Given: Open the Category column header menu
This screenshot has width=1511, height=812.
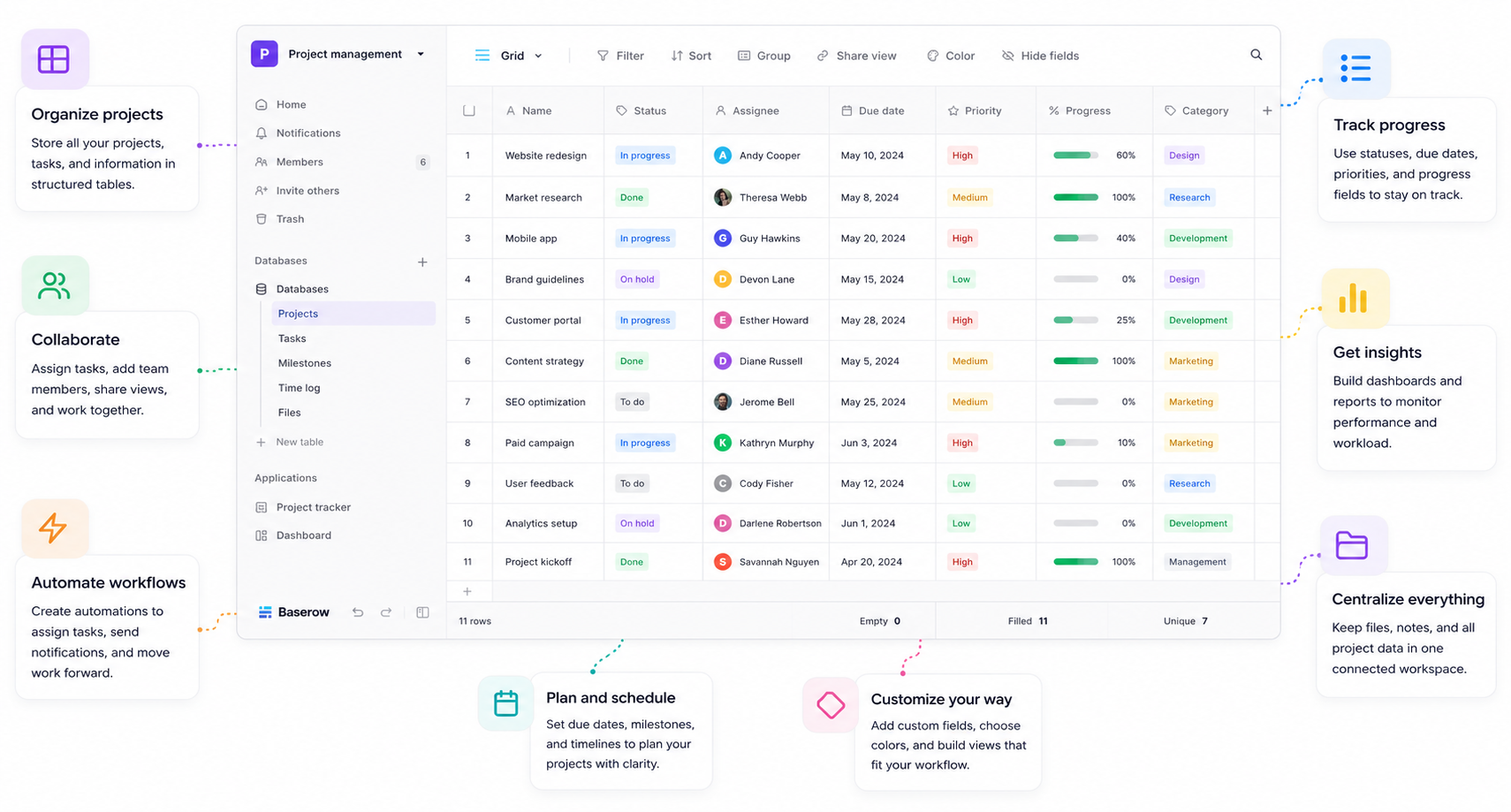Looking at the screenshot, I should coord(1203,110).
